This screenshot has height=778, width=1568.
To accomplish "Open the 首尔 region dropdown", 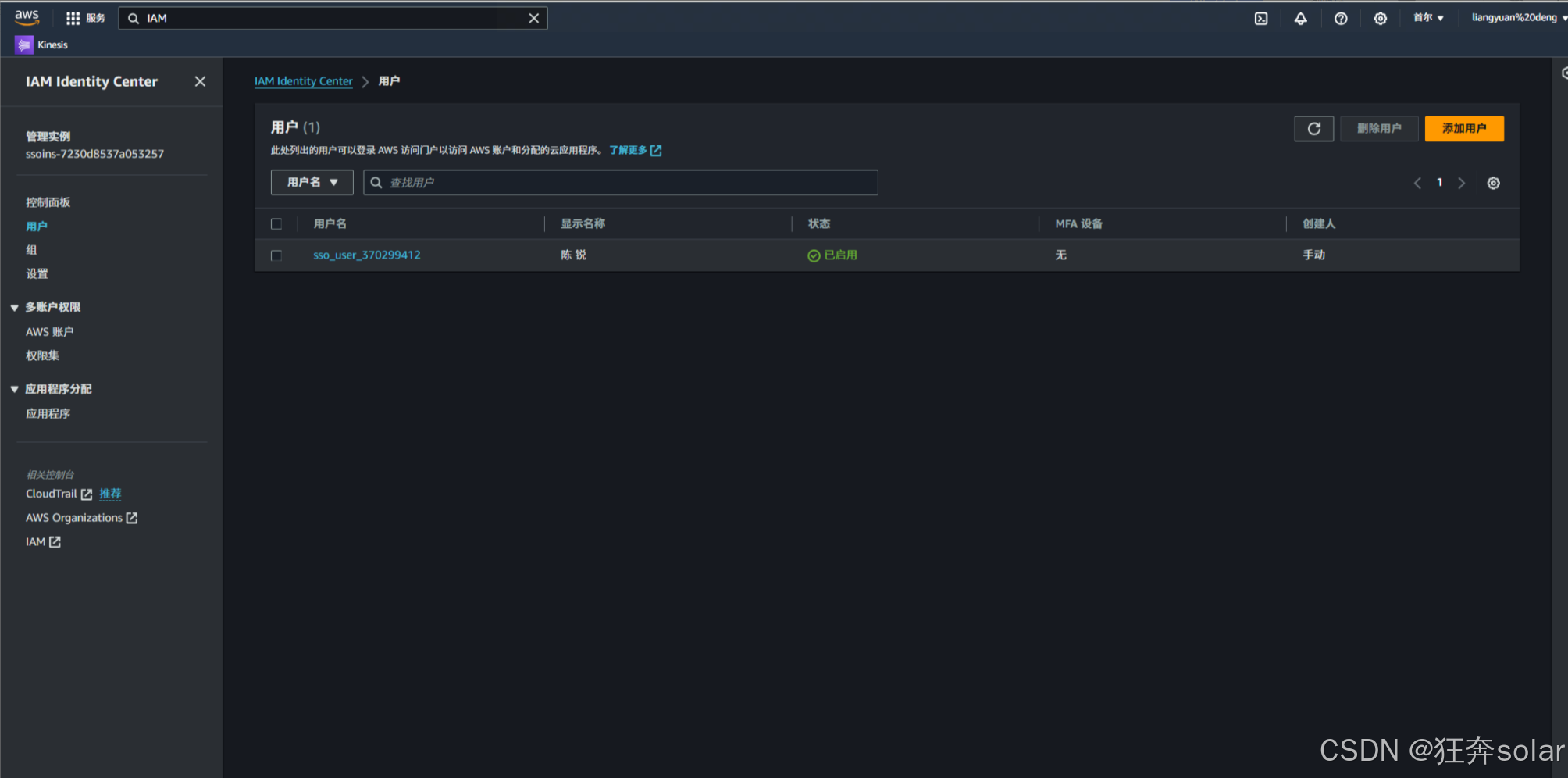I will pos(1428,17).
